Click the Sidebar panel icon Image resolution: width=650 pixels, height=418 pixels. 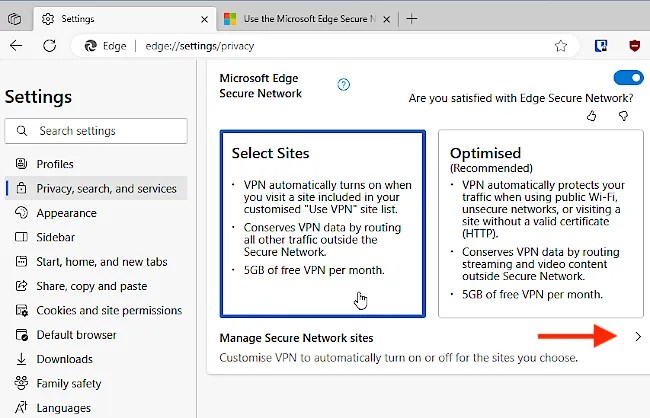point(21,237)
